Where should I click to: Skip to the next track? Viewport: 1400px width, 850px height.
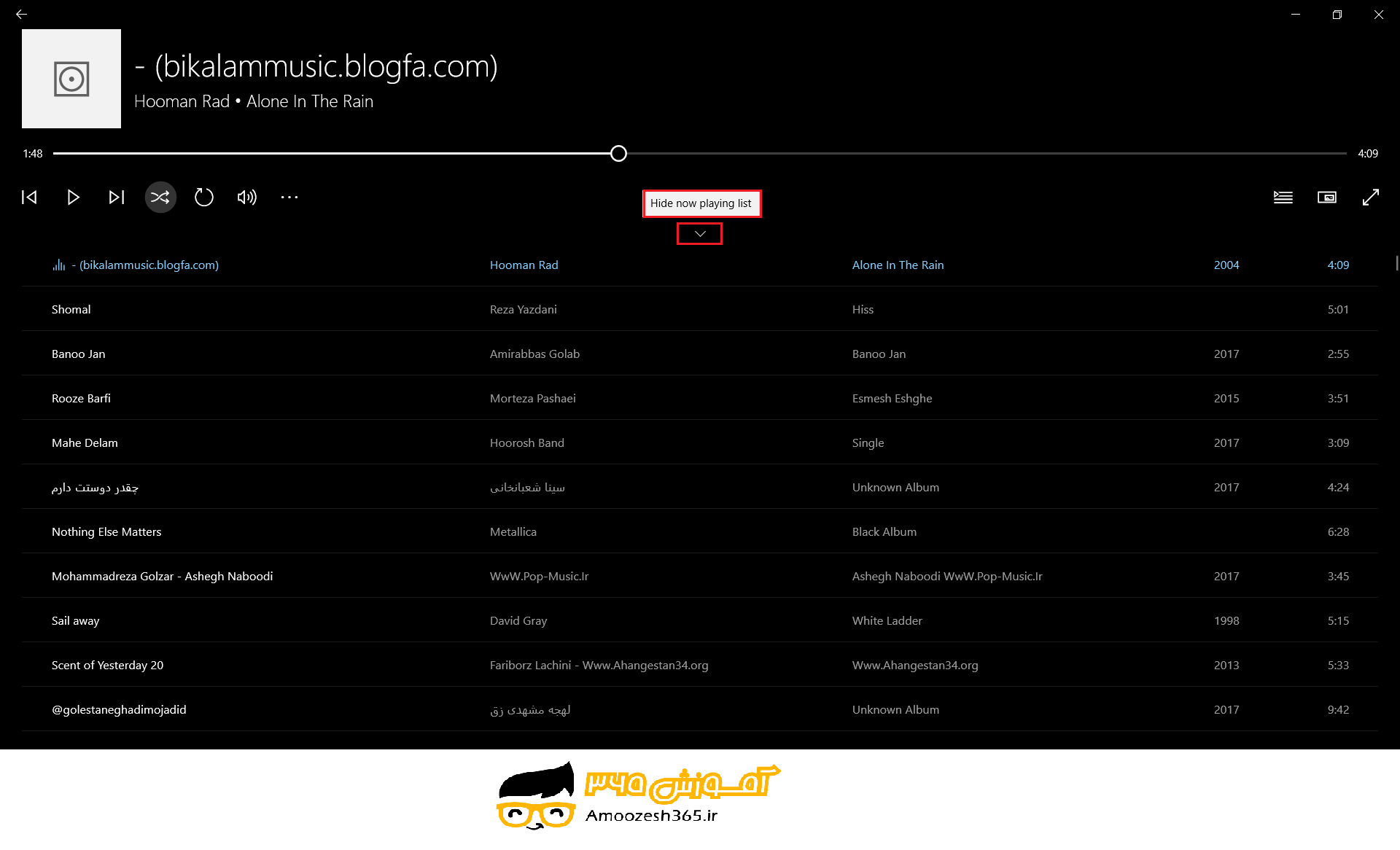(117, 198)
